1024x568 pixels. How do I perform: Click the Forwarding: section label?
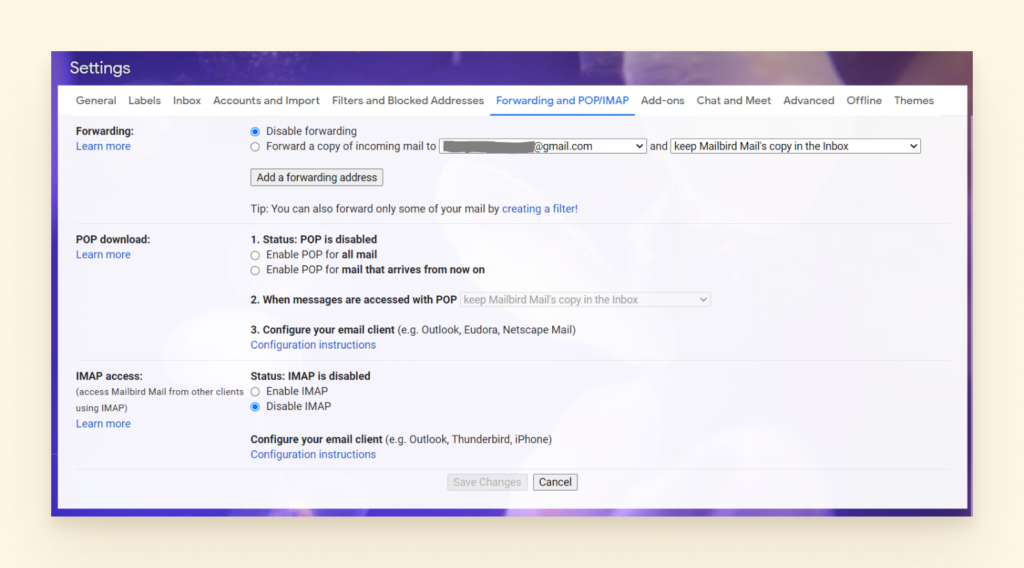104,131
